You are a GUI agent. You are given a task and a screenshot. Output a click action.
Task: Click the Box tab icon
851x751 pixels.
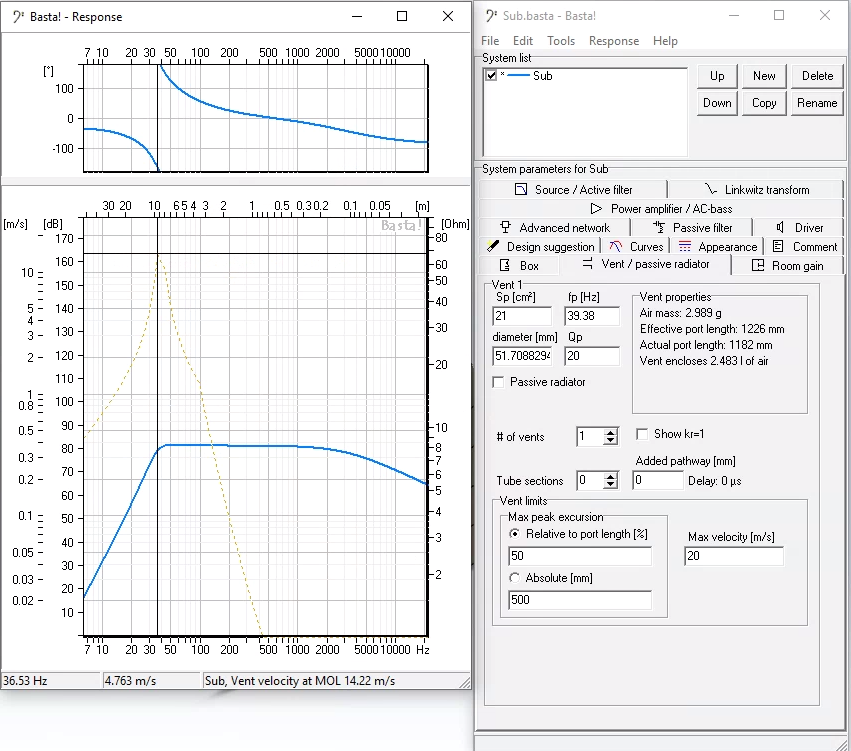coord(505,265)
